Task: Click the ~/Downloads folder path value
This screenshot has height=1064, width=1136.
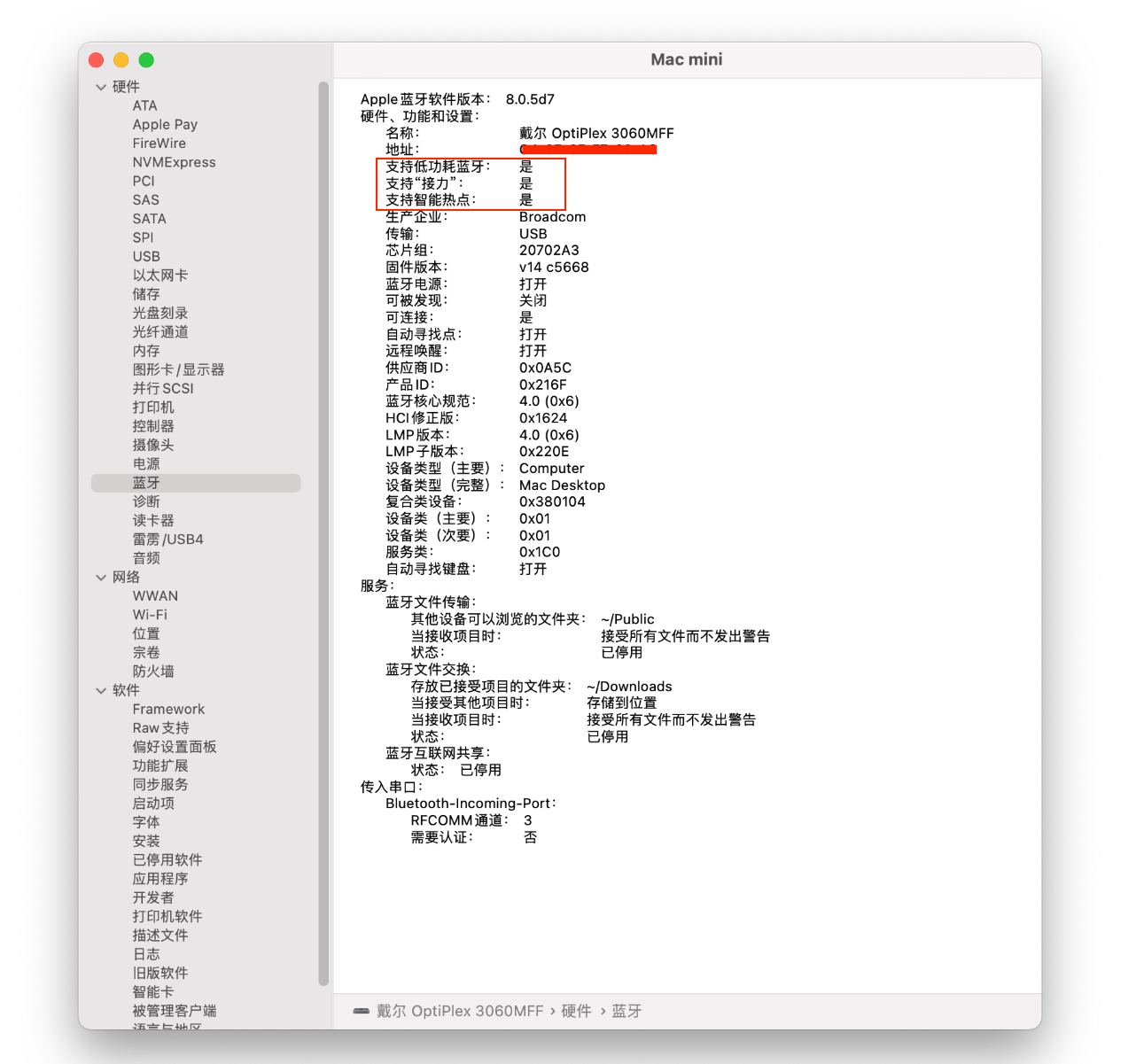Action: pyautogui.click(x=629, y=687)
